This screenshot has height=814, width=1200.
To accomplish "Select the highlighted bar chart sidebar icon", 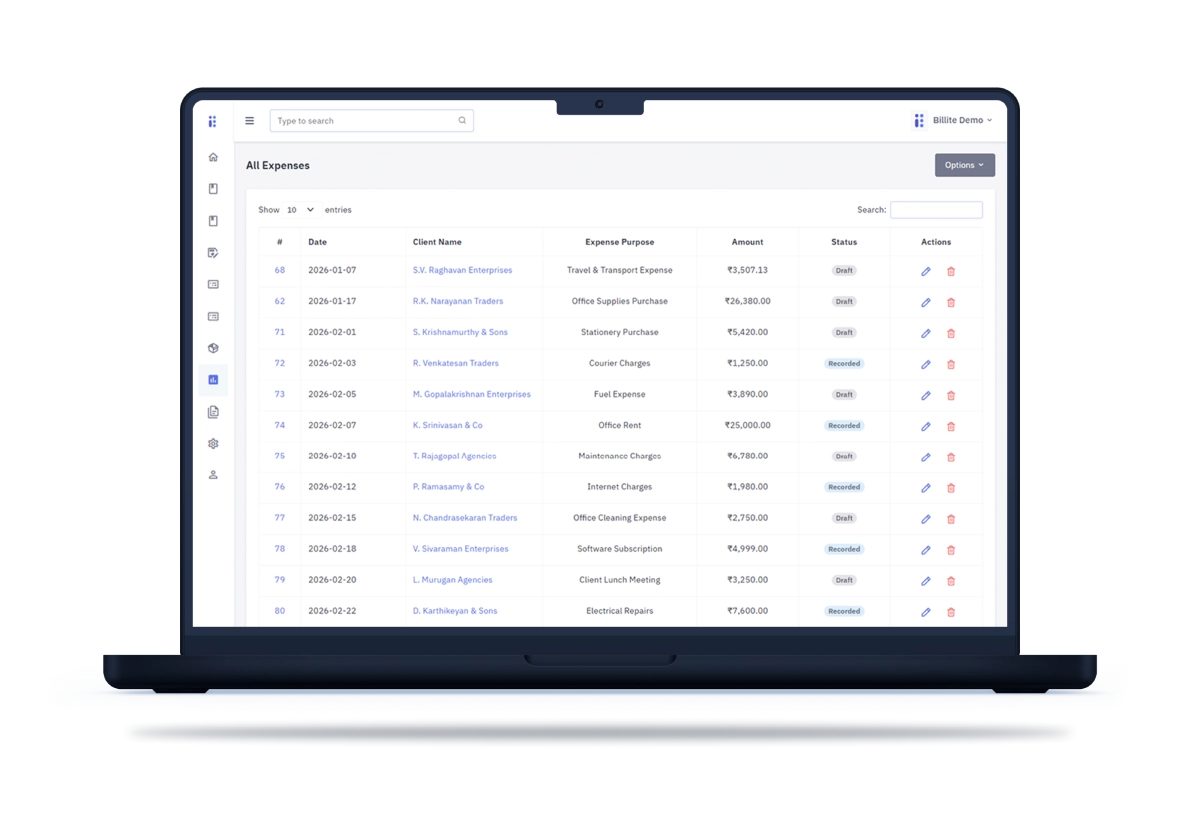I will [213, 380].
